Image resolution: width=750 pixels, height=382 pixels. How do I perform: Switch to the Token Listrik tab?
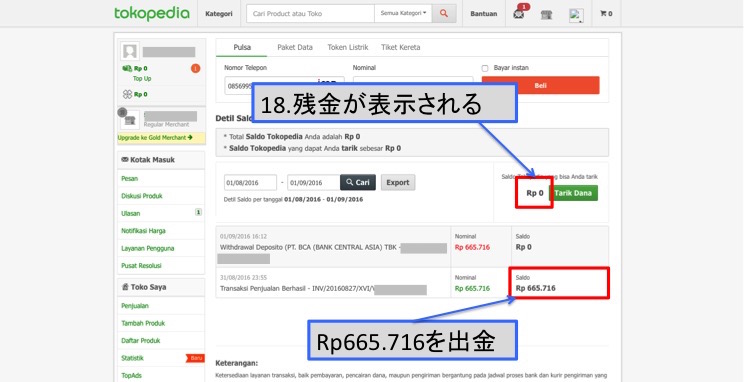[348, 47]
